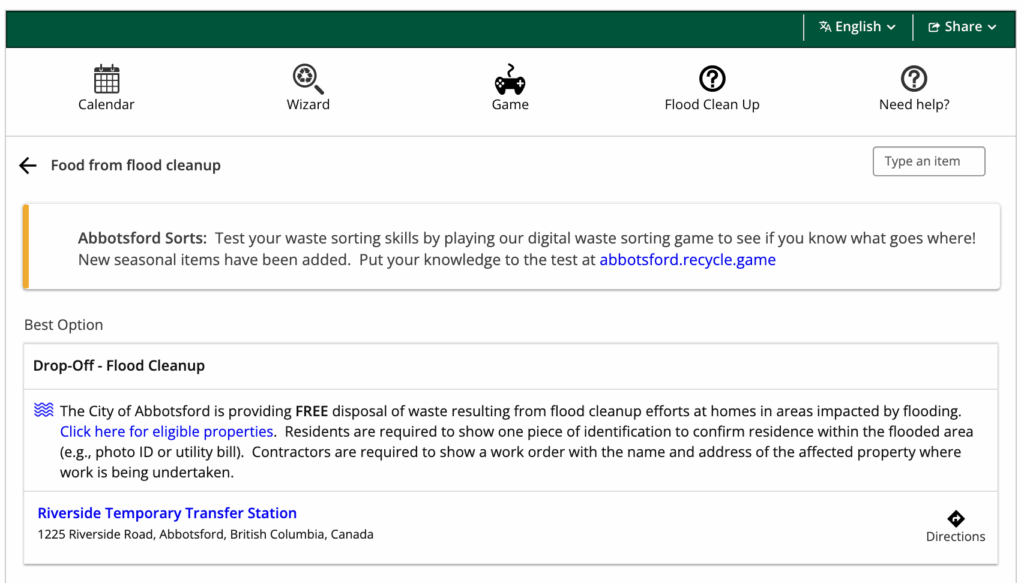This screenshot has height=583, width=1024.
Task: Click the Flood Clean Up question icon
Action: click(712, 79)
